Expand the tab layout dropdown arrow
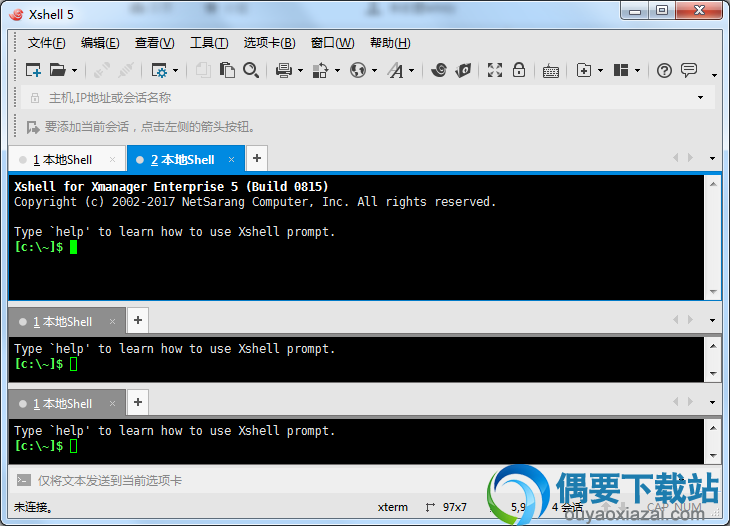This screenshot has height=526, width=730. pyautogui.click(x=637, y=71)
